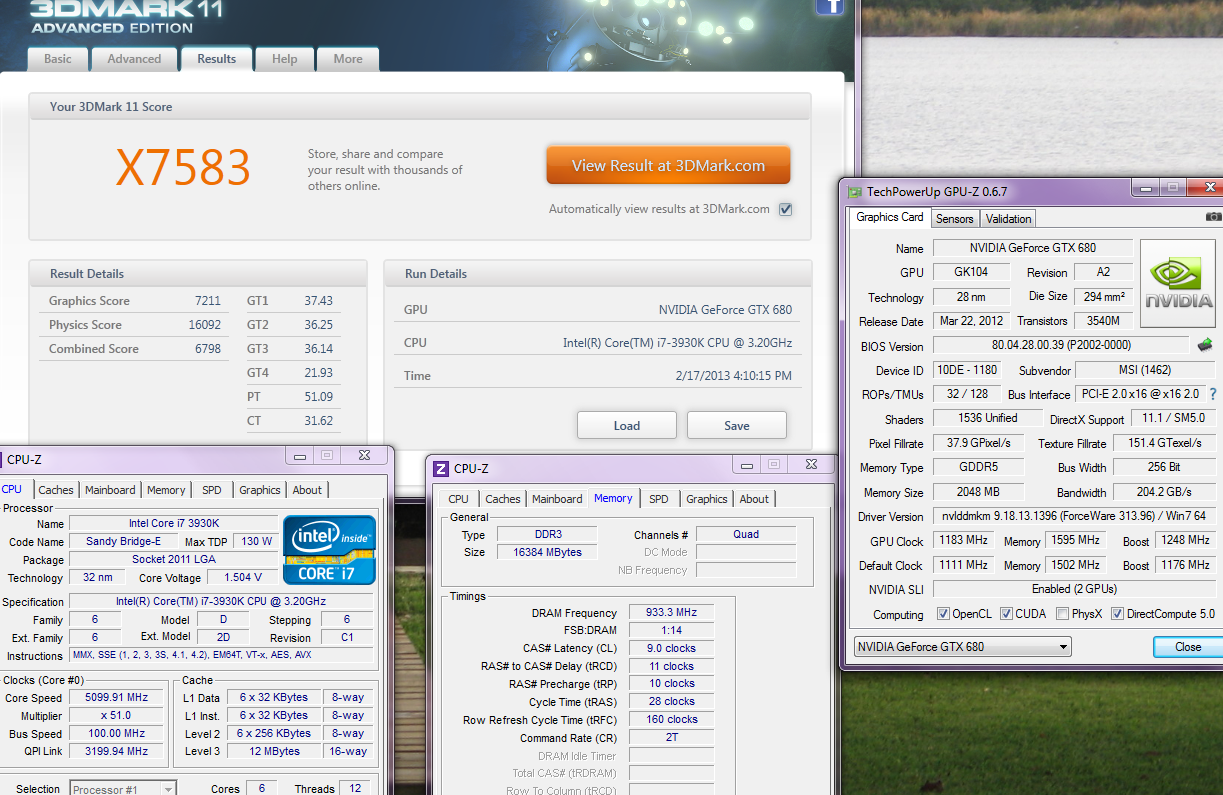
Task: Click the GPU-Z camera screenshot icon
Action: 1213,217
